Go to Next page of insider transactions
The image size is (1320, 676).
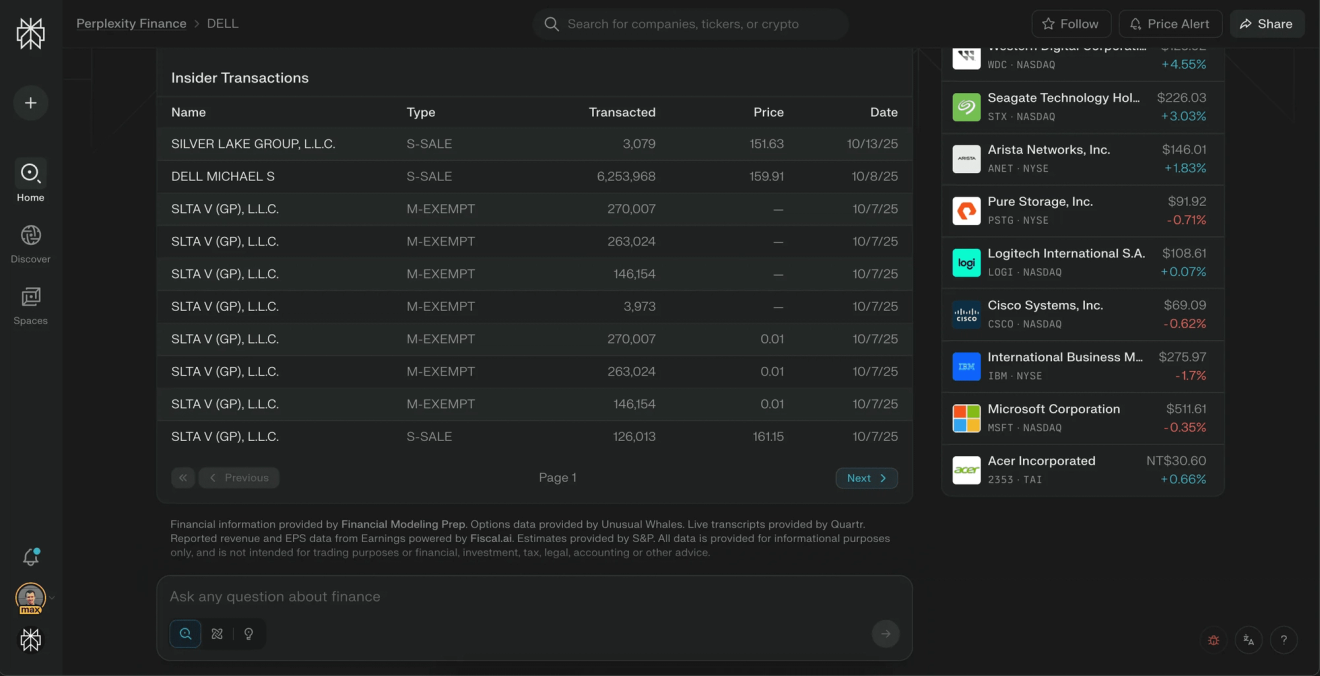point(867,478)
